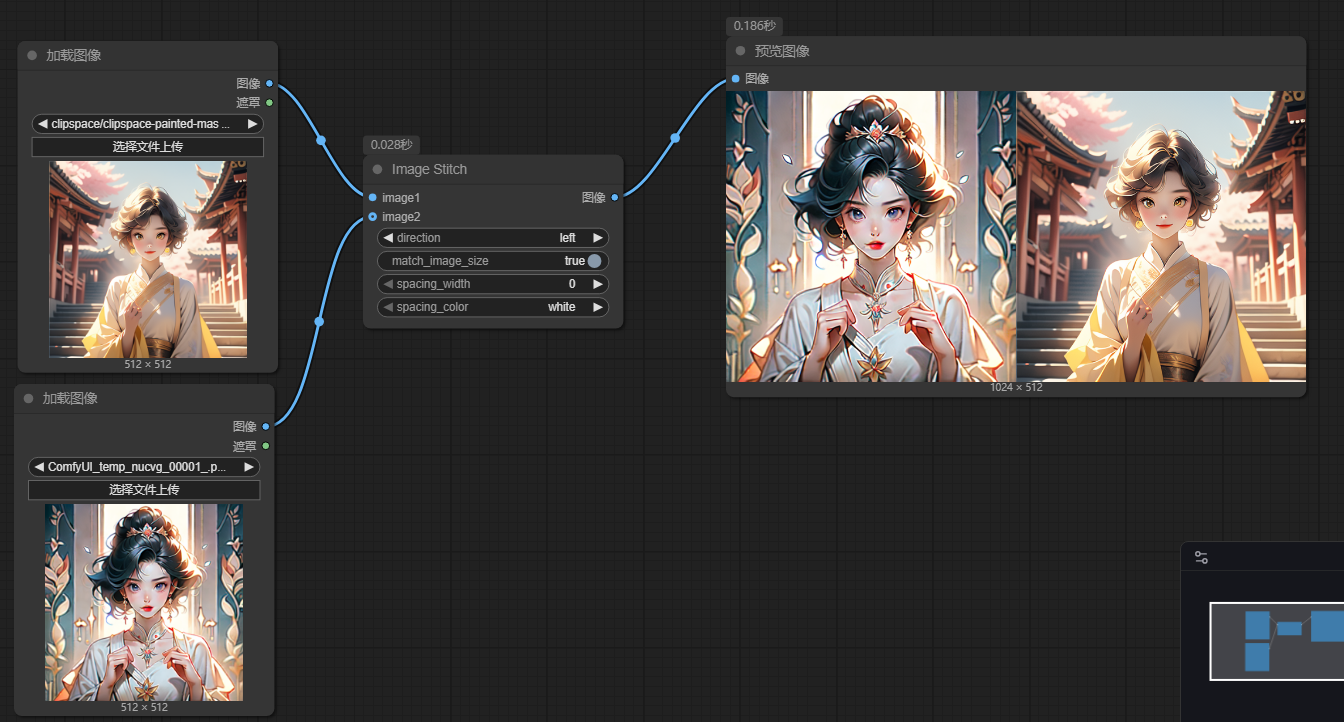
Task: Toggle the match_image_size switch
Action: pyautogui.click(x=594, y=261)
